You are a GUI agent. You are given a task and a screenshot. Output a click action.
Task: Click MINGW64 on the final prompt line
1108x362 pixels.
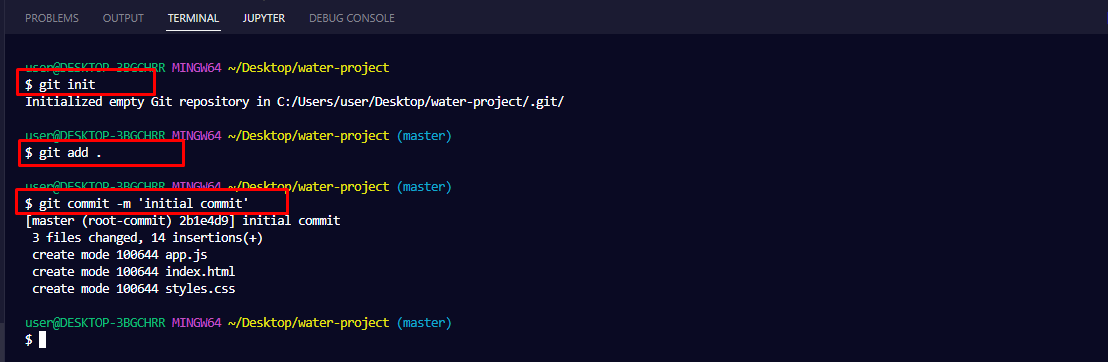(196, 322)
